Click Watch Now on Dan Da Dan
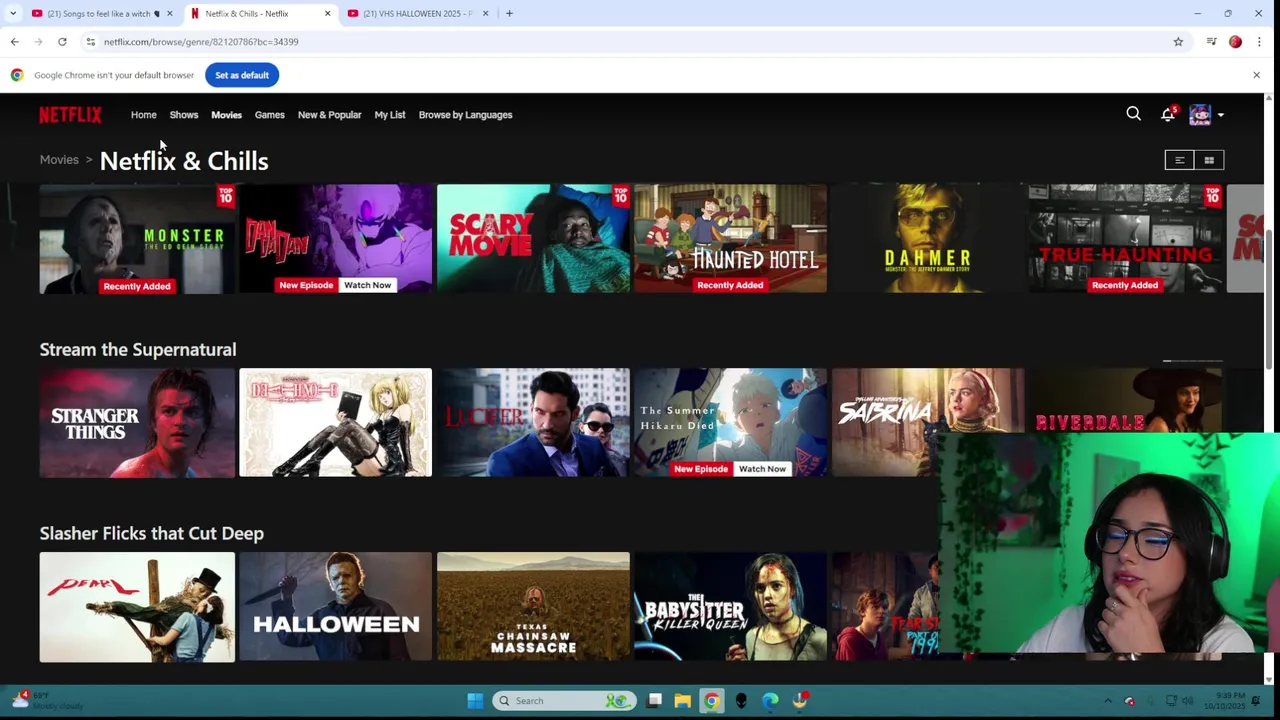This screenshot has height=720, width=1280. 367,285
